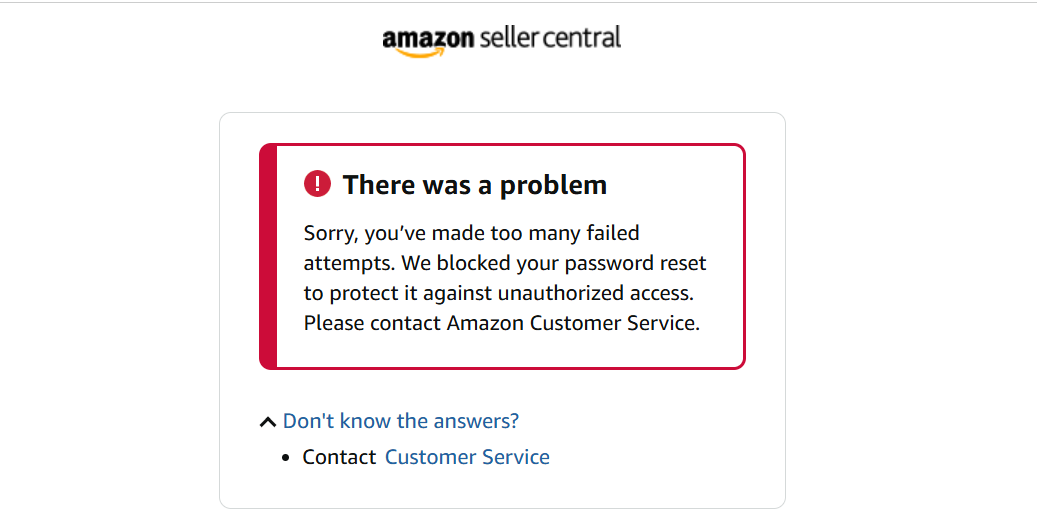Click the word attempts in the error message

(x=349, y=264)
